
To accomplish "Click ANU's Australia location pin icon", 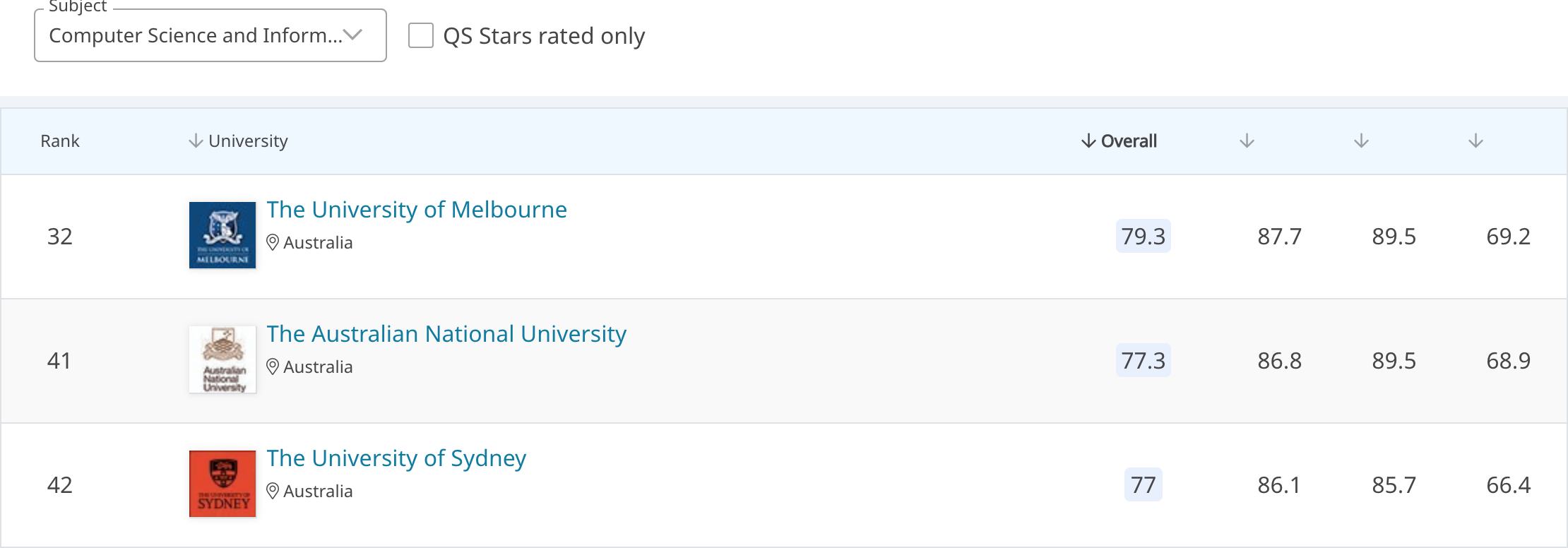I will point(273,367).
